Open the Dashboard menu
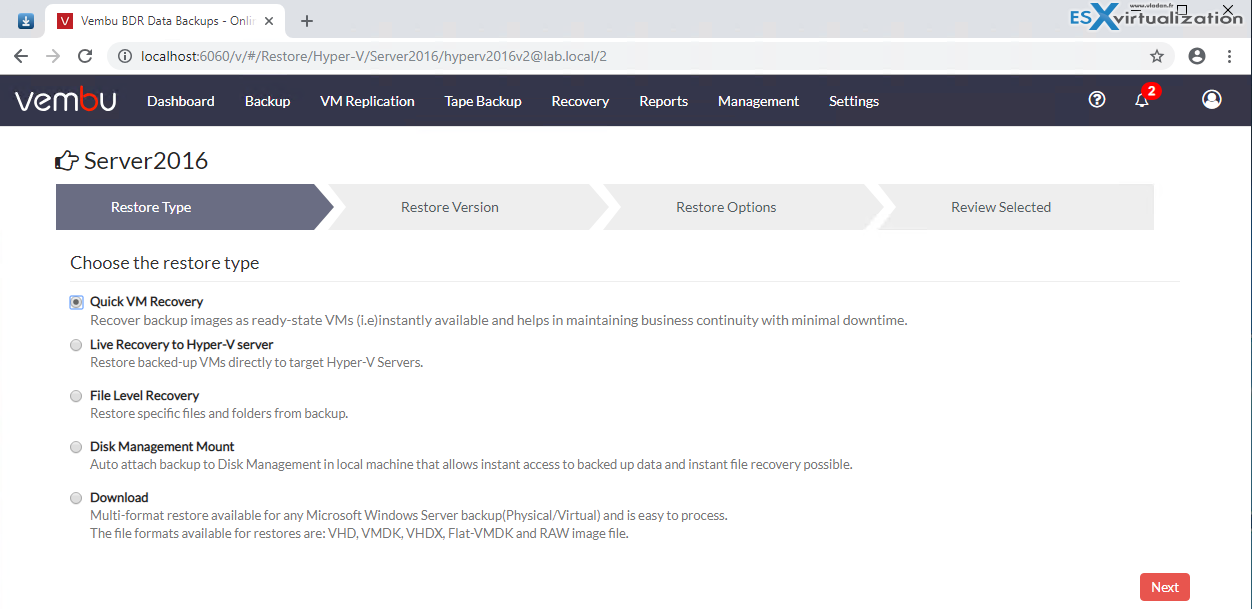This screenshot has height=609, width=1252. point(181,101)
